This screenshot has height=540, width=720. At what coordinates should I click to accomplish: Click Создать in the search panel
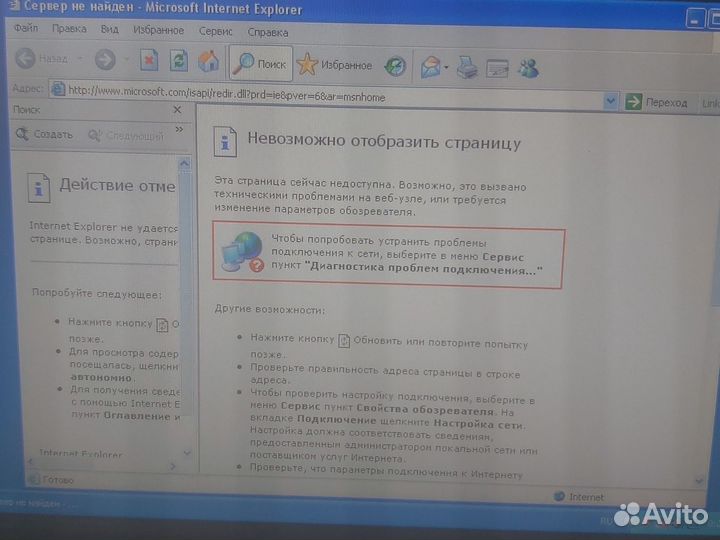click(45, 134)
